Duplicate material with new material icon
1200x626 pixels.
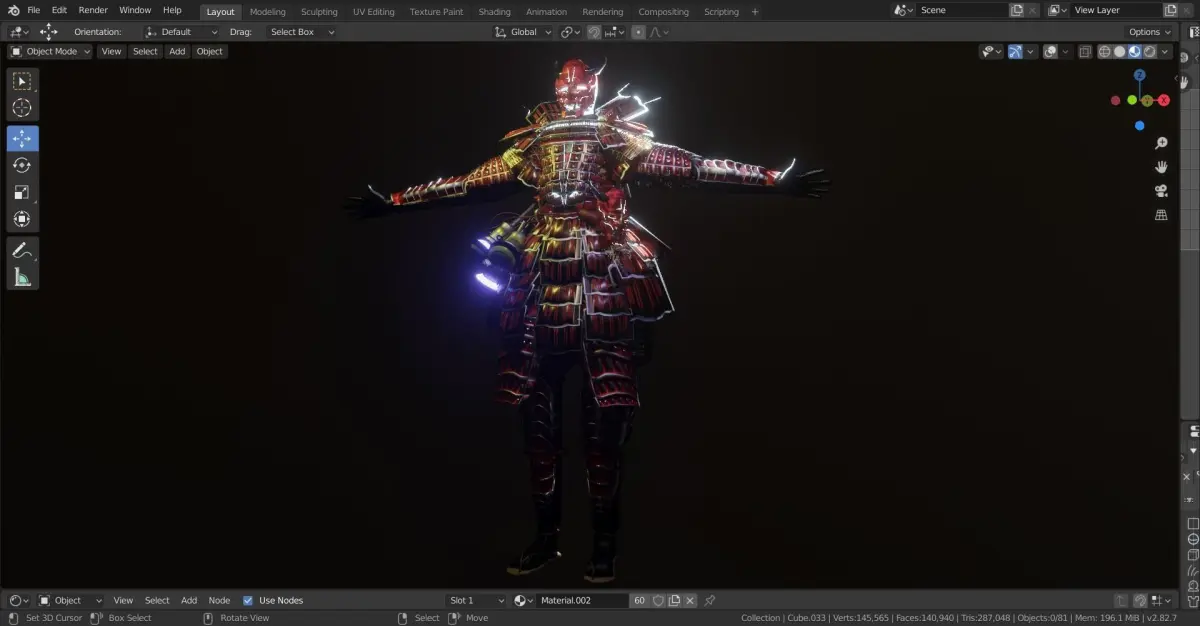click(x=674, y=600)
